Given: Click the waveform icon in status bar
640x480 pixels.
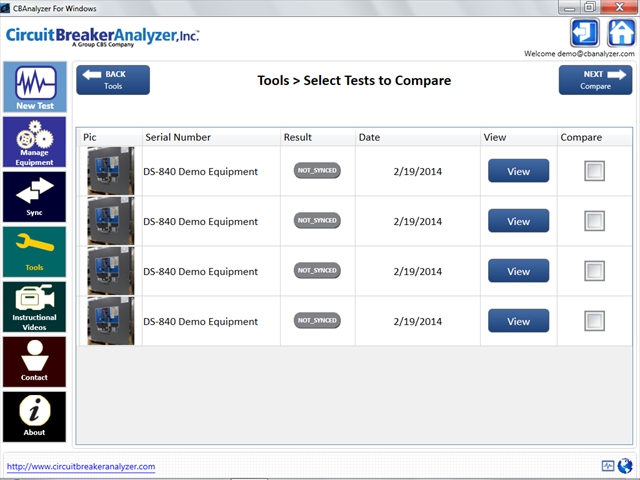Looking at the screenshot, I should [x=608, y=466].
